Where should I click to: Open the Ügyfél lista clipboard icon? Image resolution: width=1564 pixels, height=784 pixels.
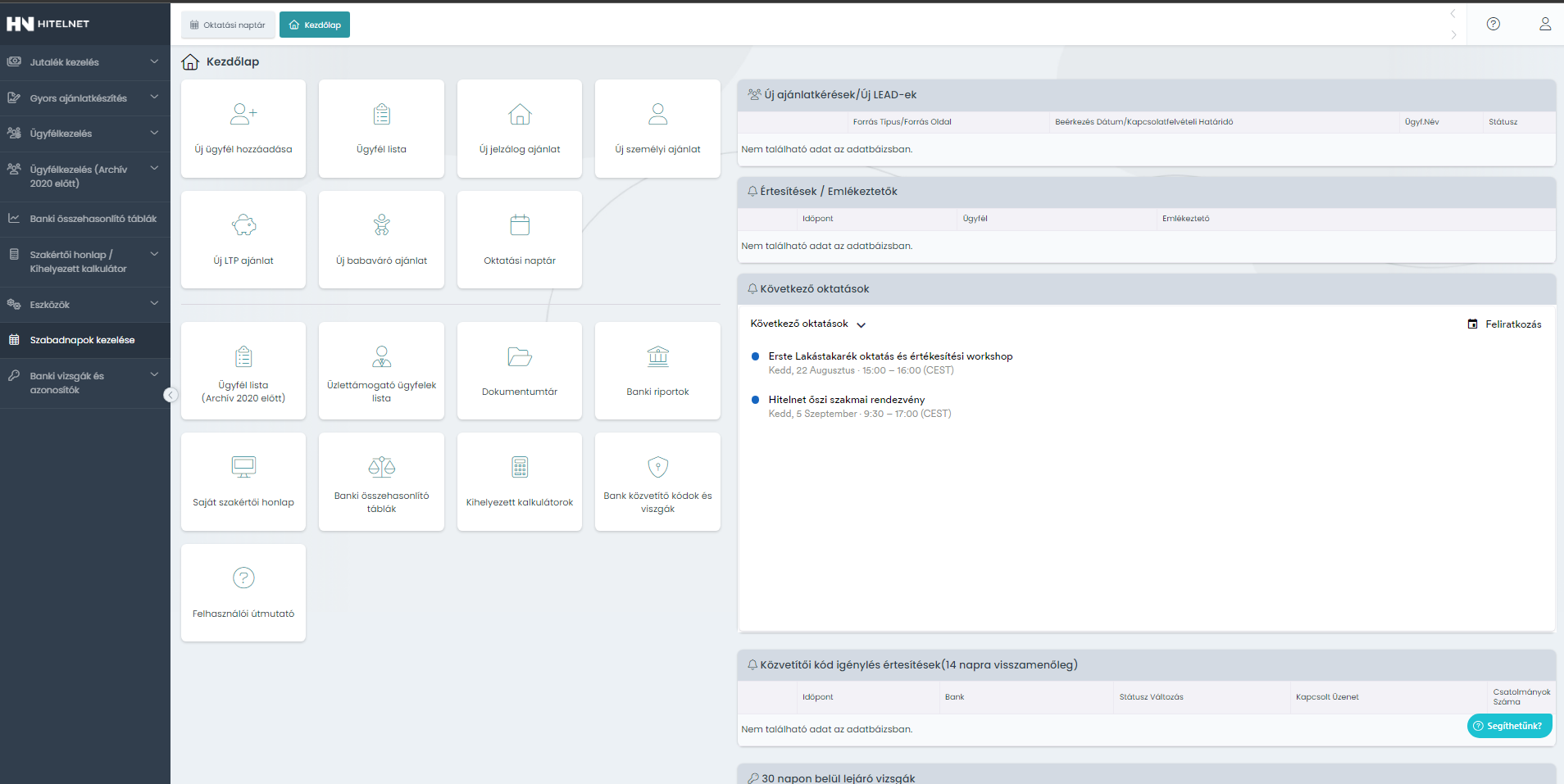pos(382,114)
